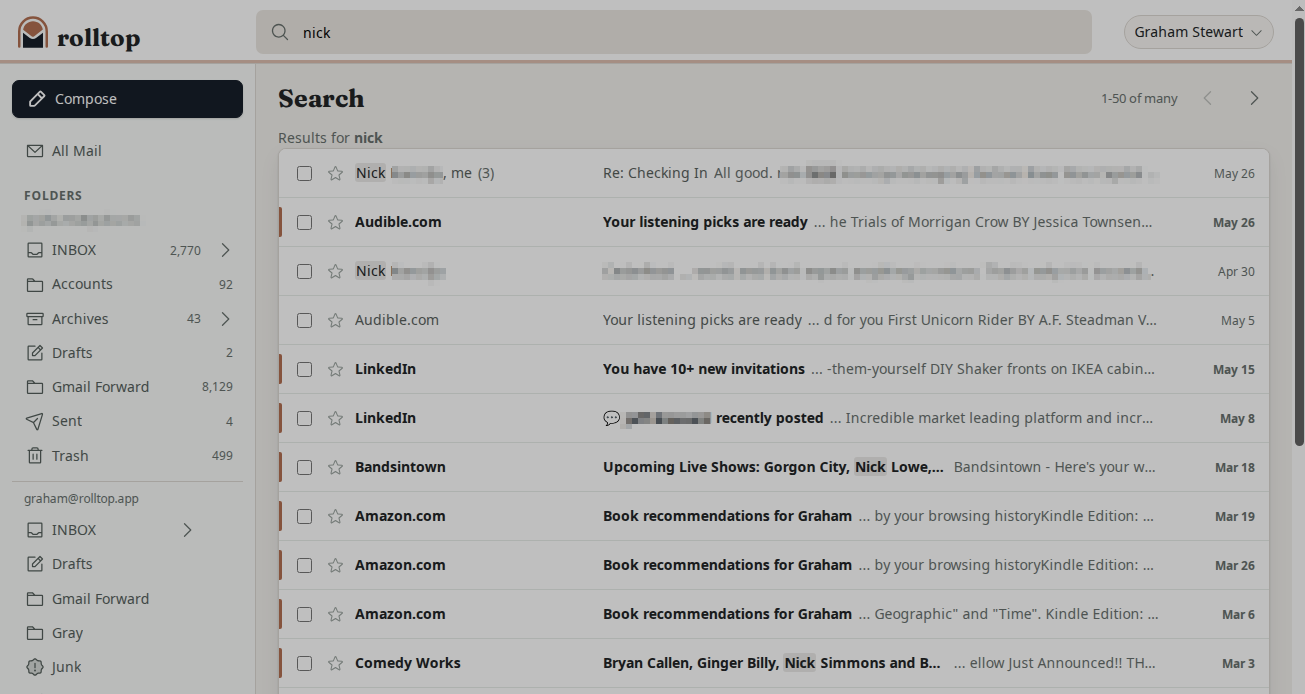Open Upcoming Live Shows: Gorgon City email
Screen dimensions: 1305x694
(x=774, y=467)
